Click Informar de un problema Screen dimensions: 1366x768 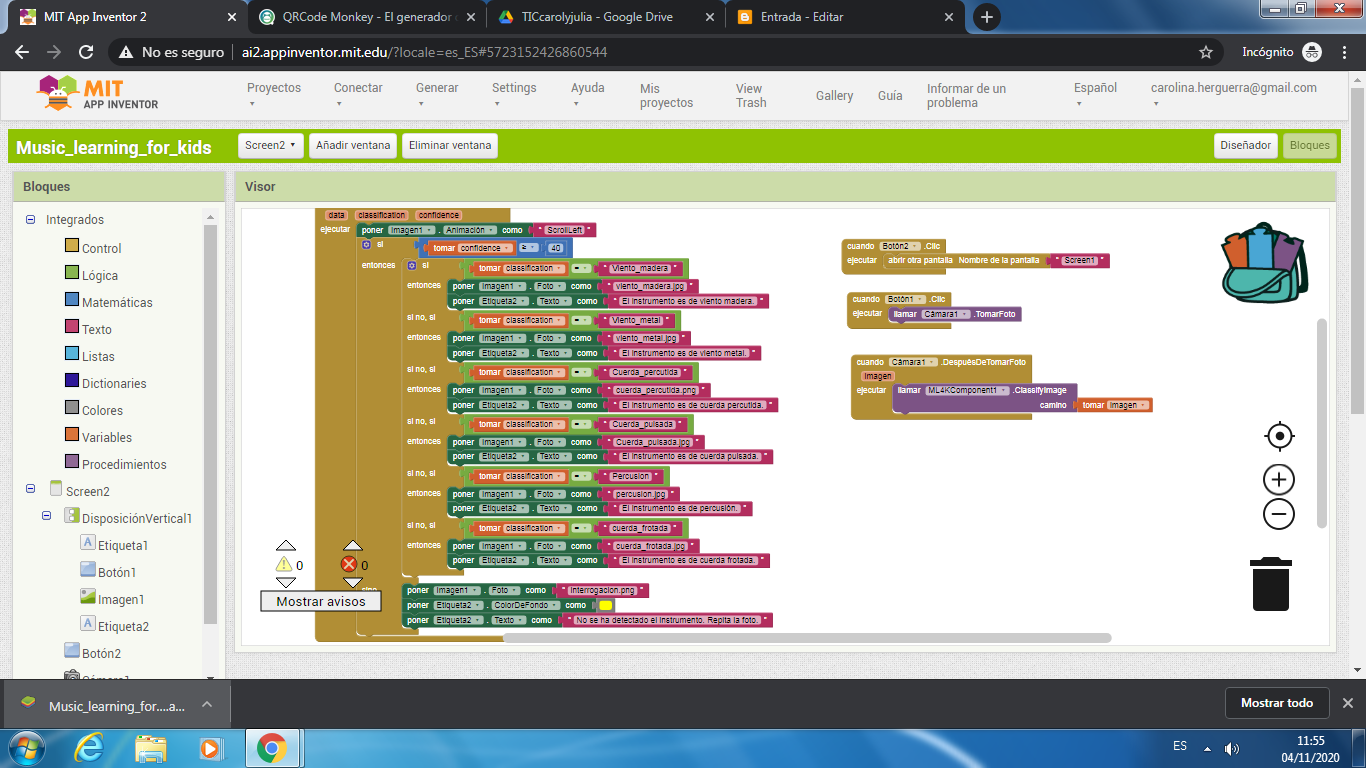tap(966, 95)
